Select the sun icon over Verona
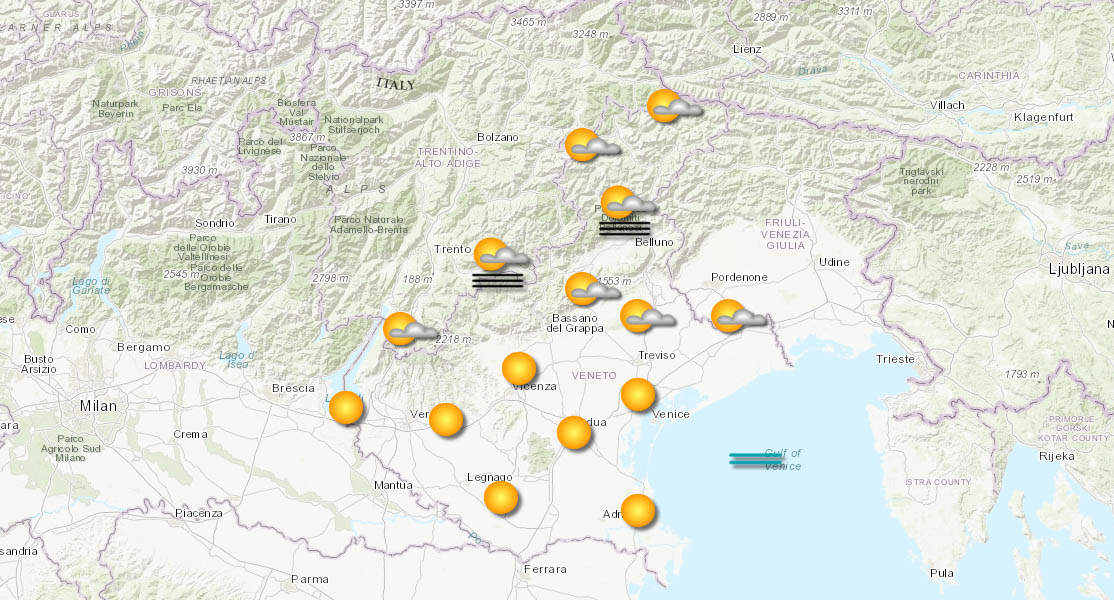This screenshot has width=1114, height=600. tap(446, 419)
